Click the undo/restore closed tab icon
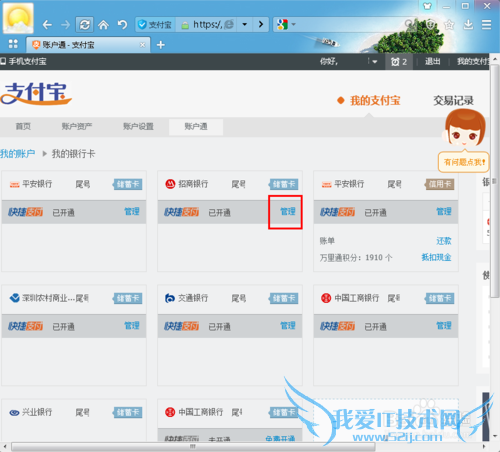Viewport: 500px width, 452px height. [x=122, y=25]
